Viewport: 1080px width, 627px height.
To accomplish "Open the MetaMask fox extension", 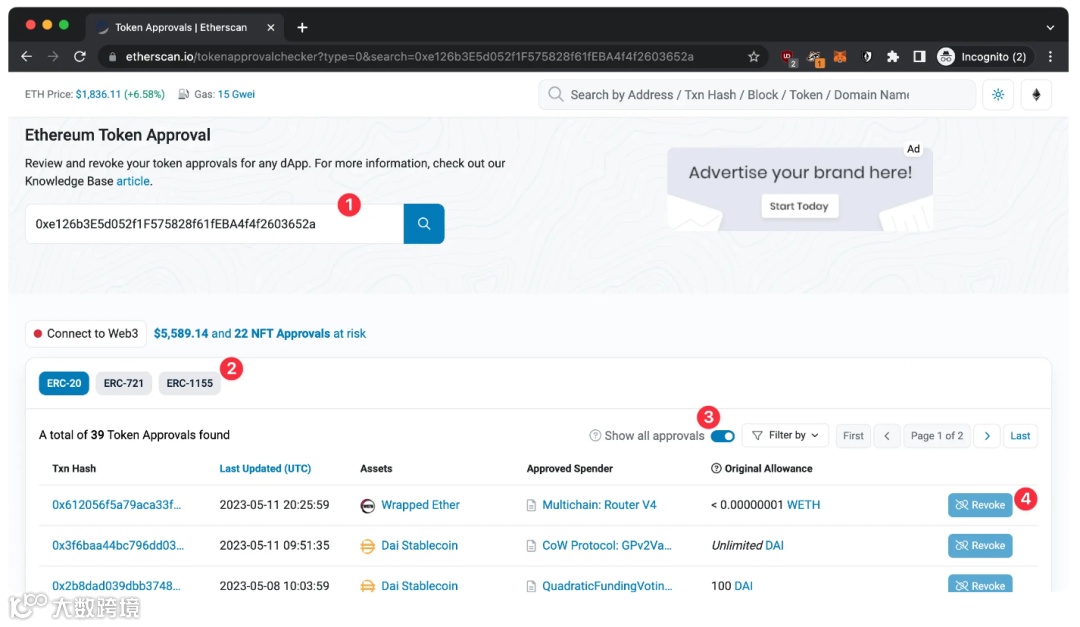I will click(840, 57).
